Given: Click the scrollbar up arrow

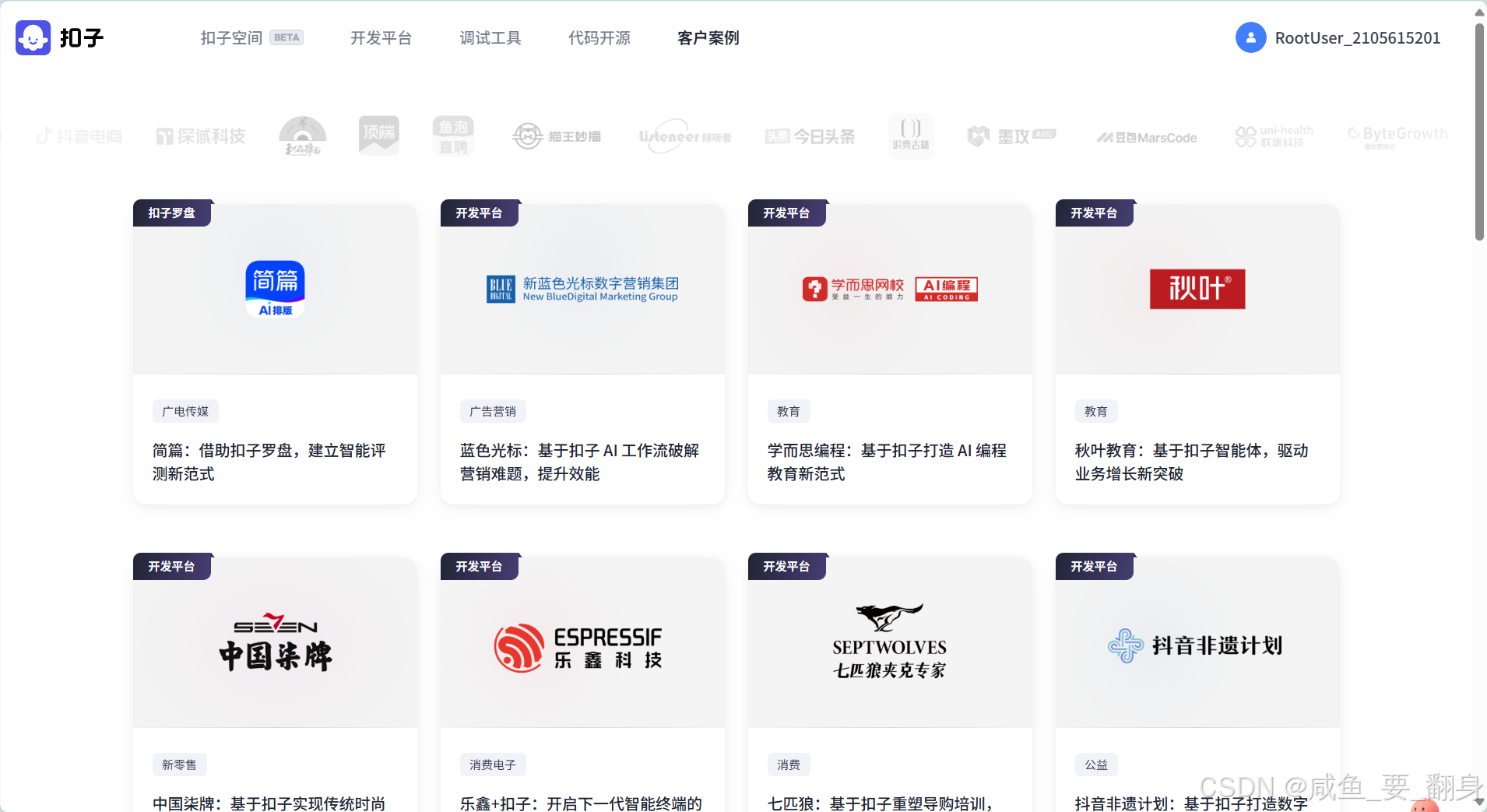Looking at the screenshot, I should tap(1479, 11).
